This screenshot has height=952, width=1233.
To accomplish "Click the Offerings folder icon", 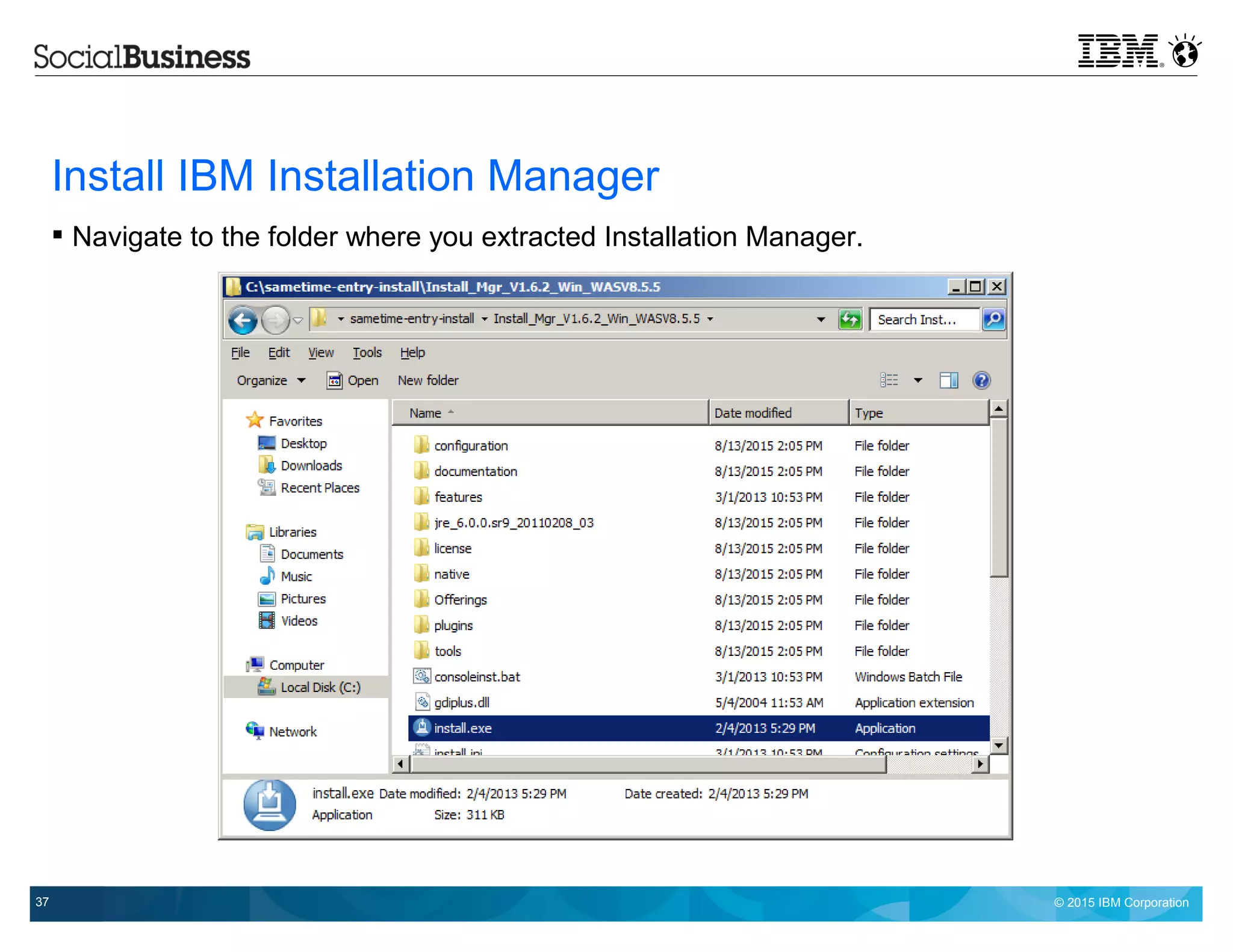I will pyautogui.click(x=421, y=599).
